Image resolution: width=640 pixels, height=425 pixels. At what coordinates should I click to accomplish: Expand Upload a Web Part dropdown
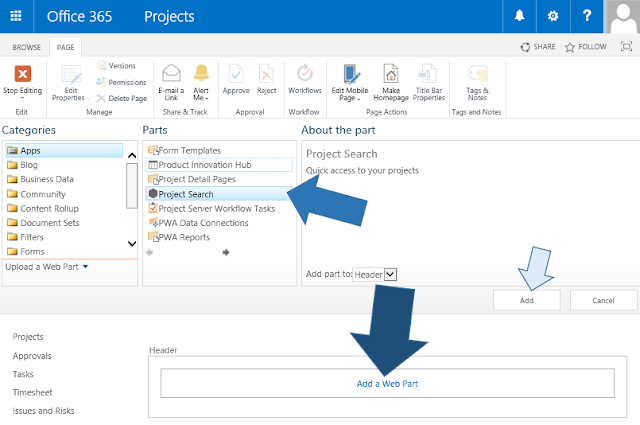tap(47, 267)
